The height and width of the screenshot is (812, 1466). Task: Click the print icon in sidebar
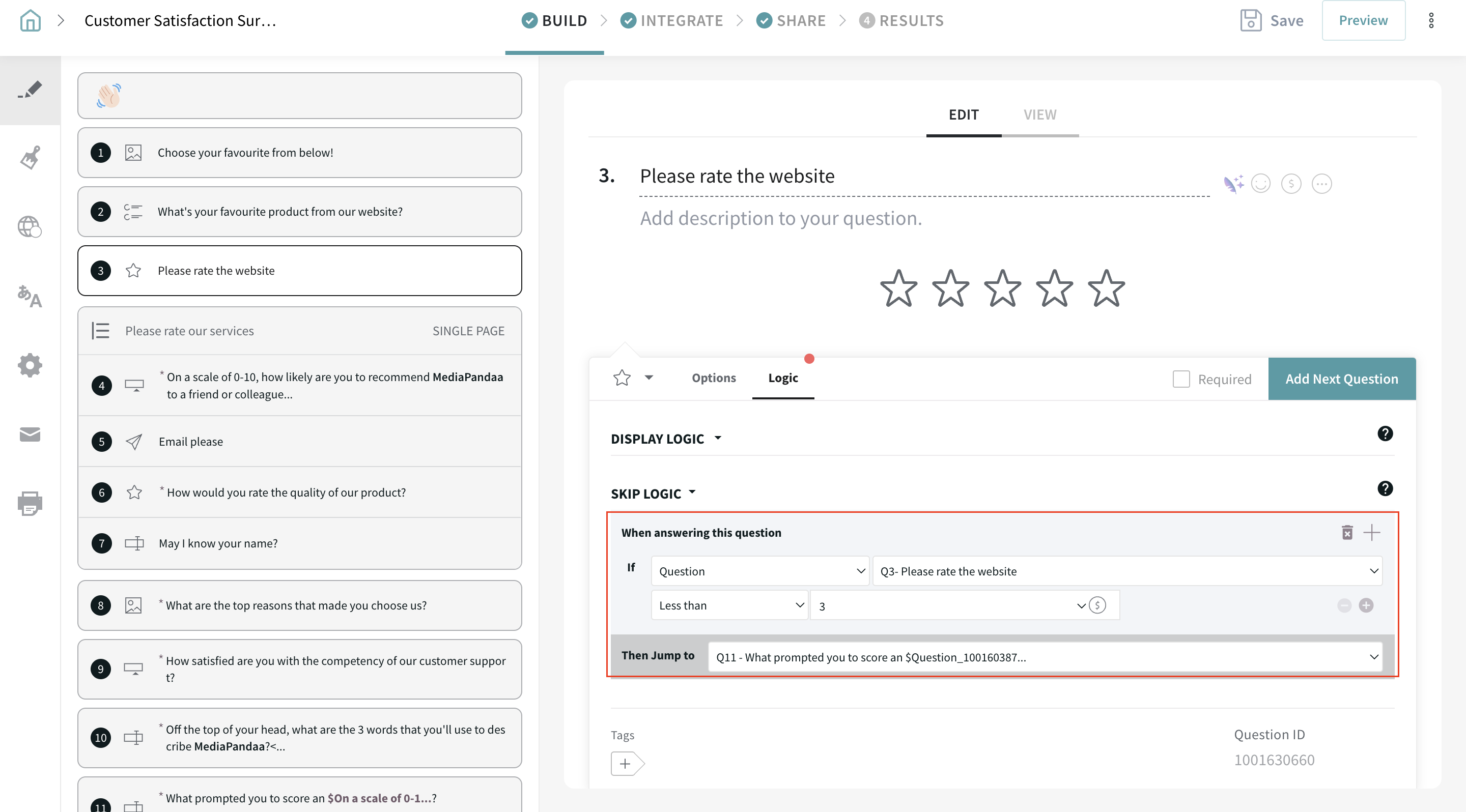30,503
